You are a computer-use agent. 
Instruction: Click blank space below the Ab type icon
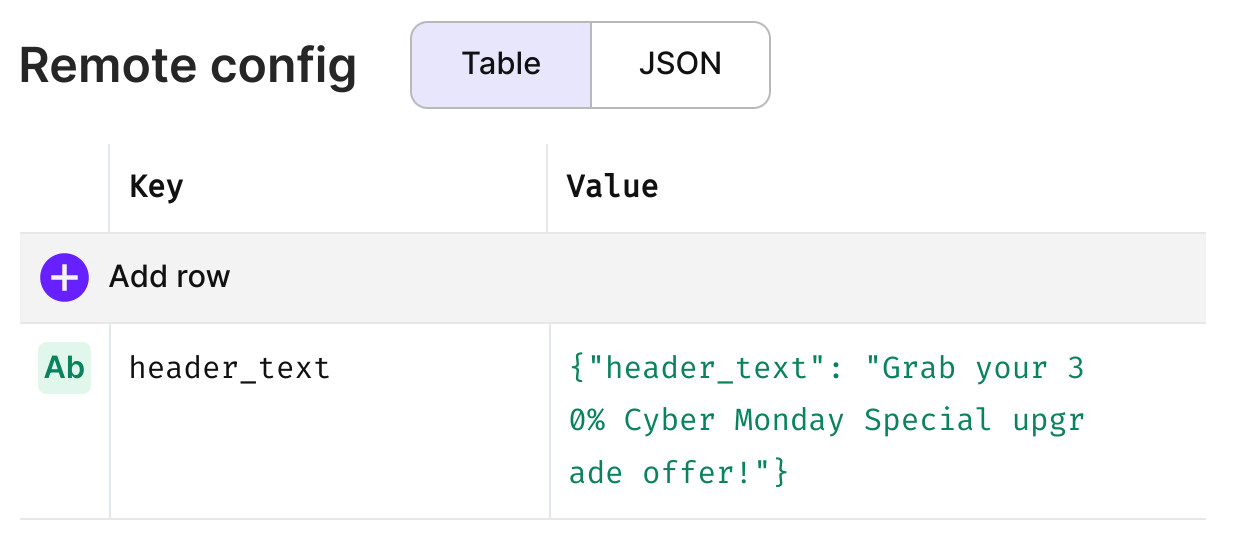[64, 455]
